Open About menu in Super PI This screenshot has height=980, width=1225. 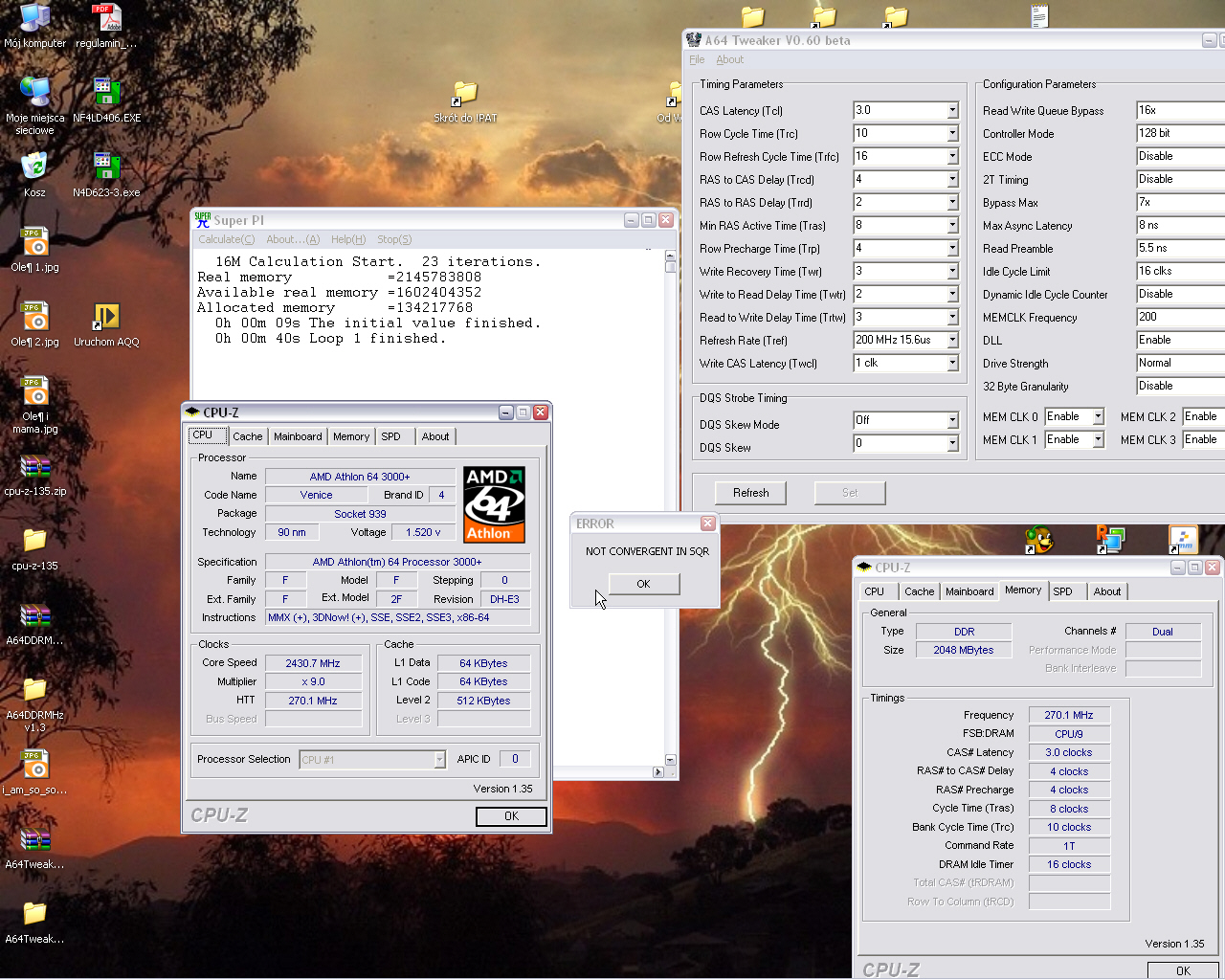pyautogui.click(x=293, y=239)
